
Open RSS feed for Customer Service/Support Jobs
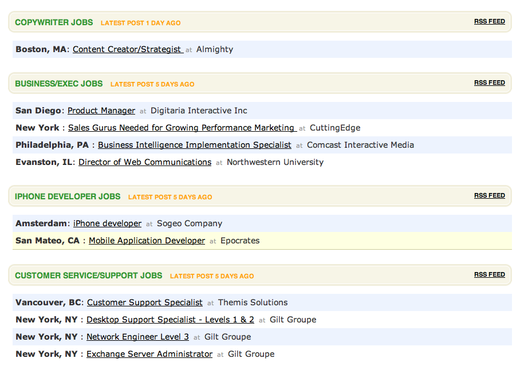point(489,275)
